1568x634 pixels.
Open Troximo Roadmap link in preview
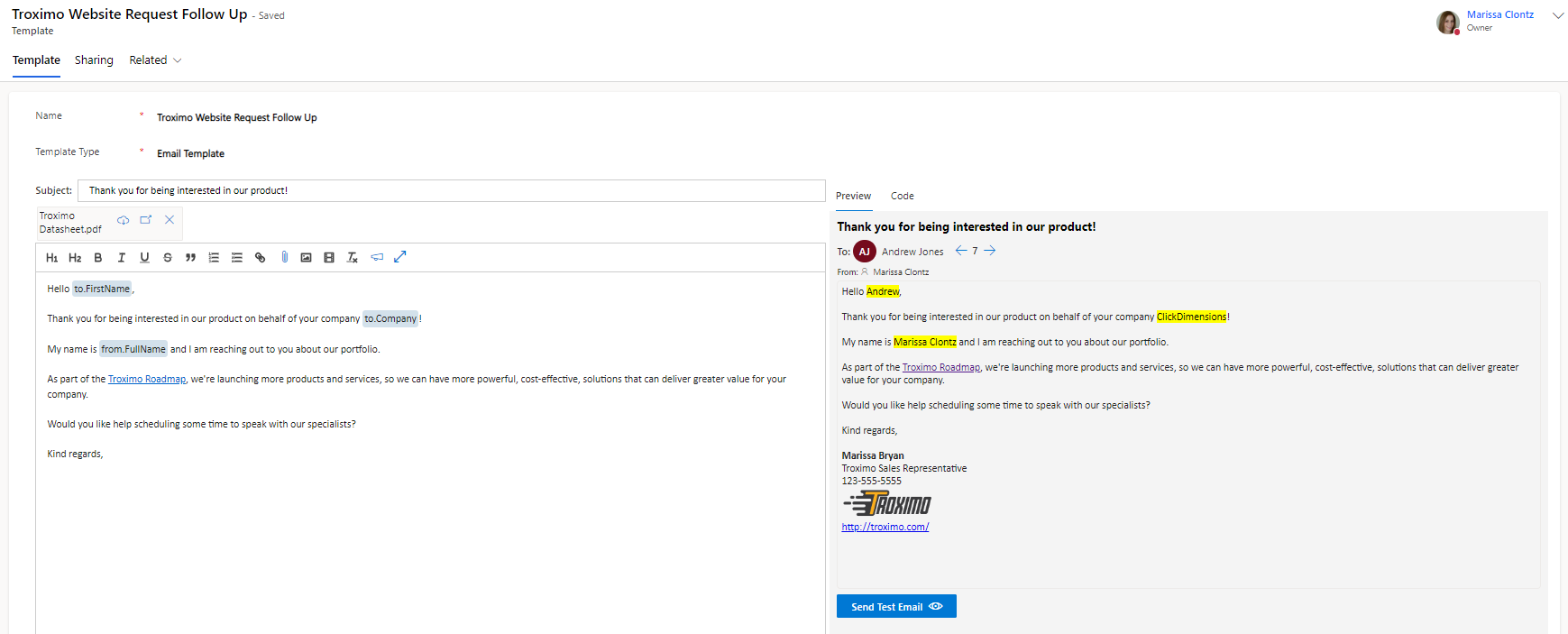coord(941,367)
